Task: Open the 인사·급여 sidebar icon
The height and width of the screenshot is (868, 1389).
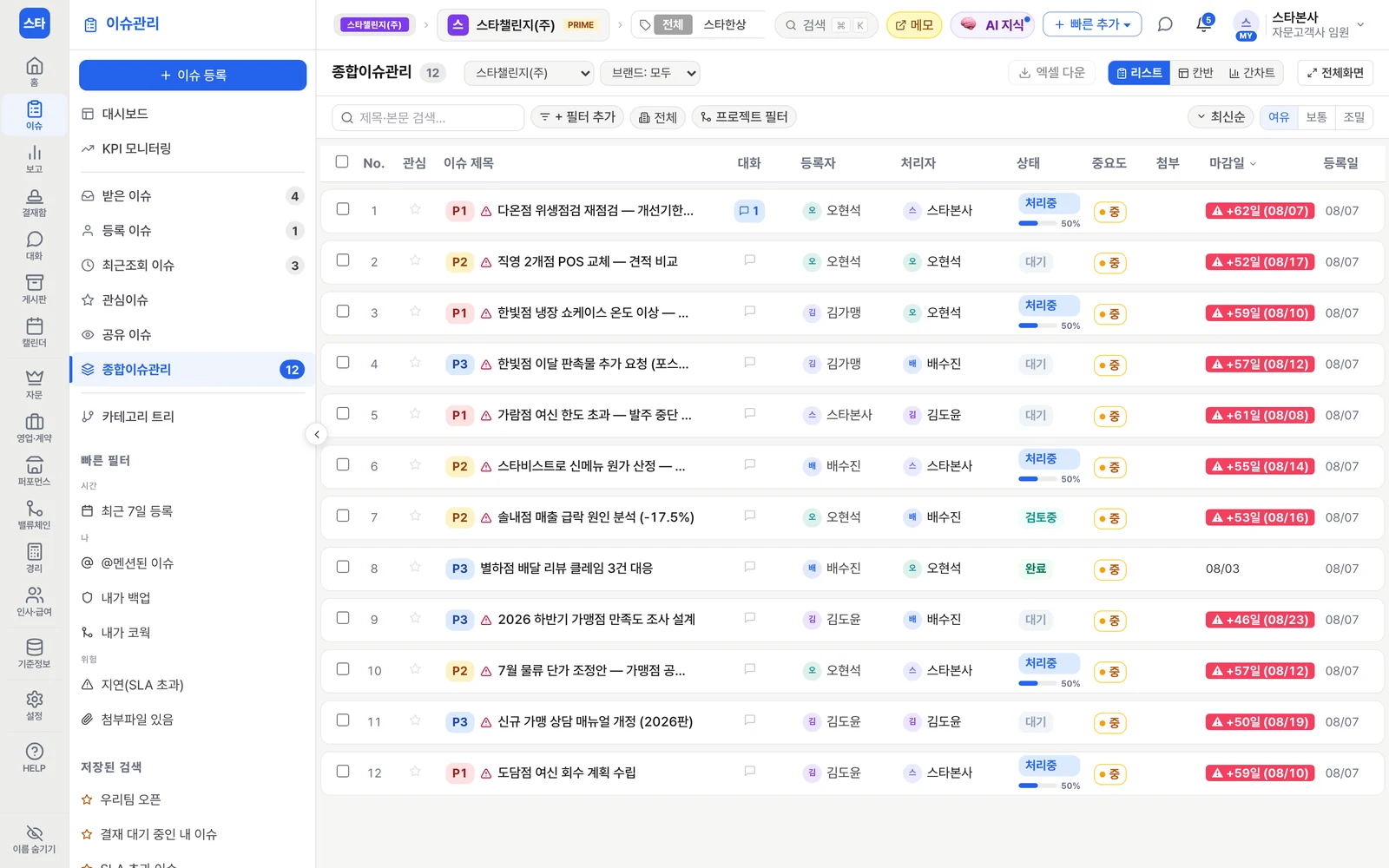Action: pyautogui.click(x=34, y=601)
